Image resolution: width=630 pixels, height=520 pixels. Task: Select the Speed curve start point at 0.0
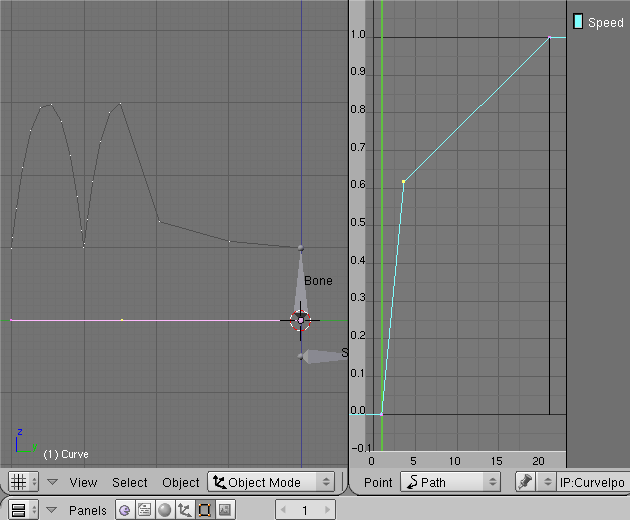click(x=381, y=414)
